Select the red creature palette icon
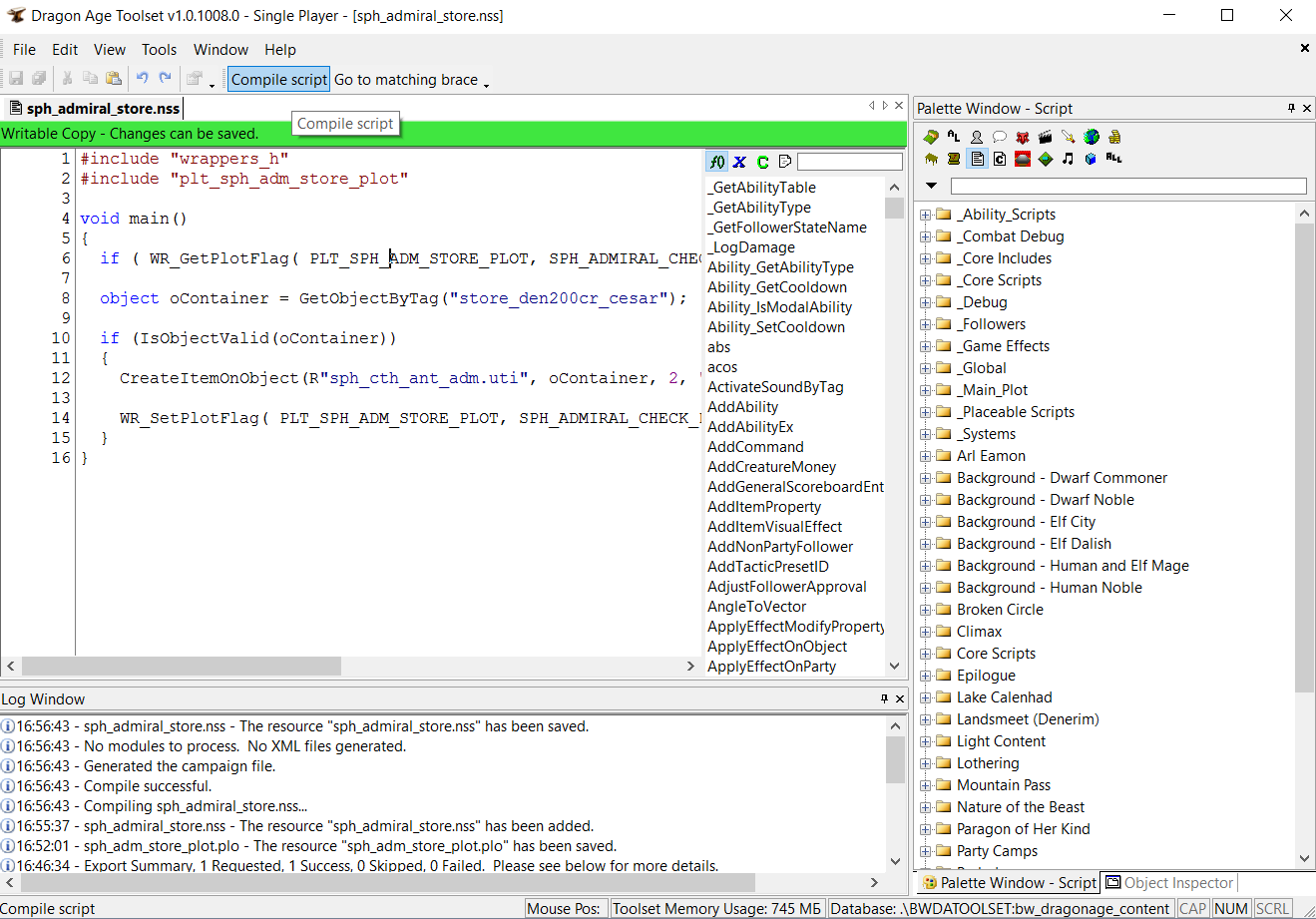Screen dimensions: 1316x919 click(x=1023, y=137)
